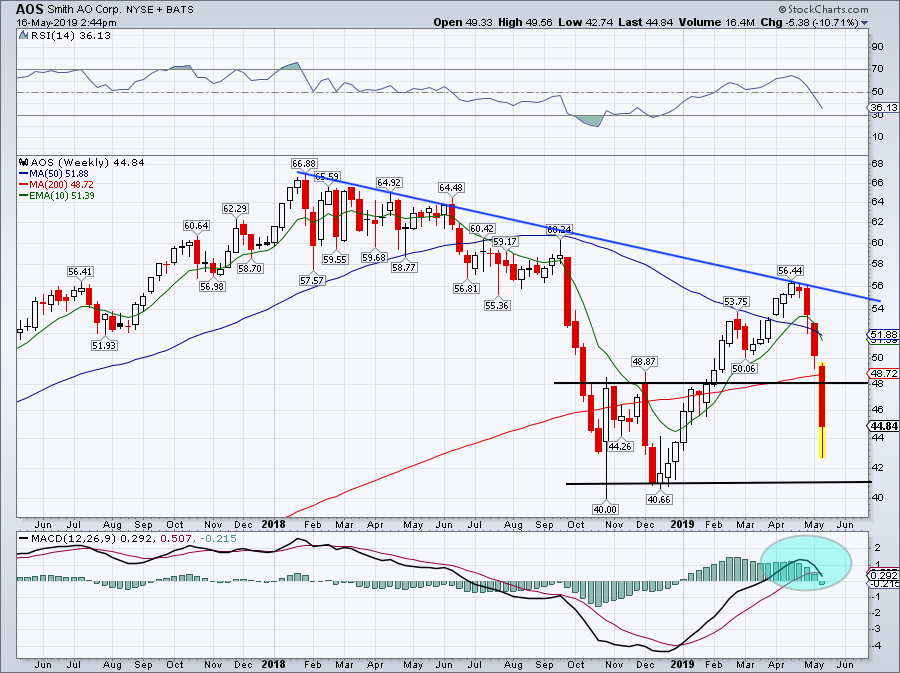
Task: Open the StockCharts.com watermark link
Action: click(x=823, y=9)
